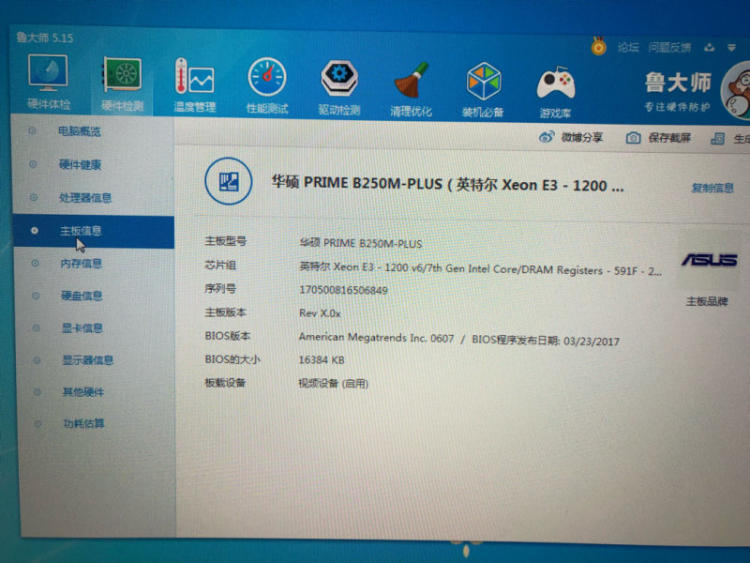The image size is (750, 563).
Task: Click the 生成报告 report icon
Action: [717, 139]
